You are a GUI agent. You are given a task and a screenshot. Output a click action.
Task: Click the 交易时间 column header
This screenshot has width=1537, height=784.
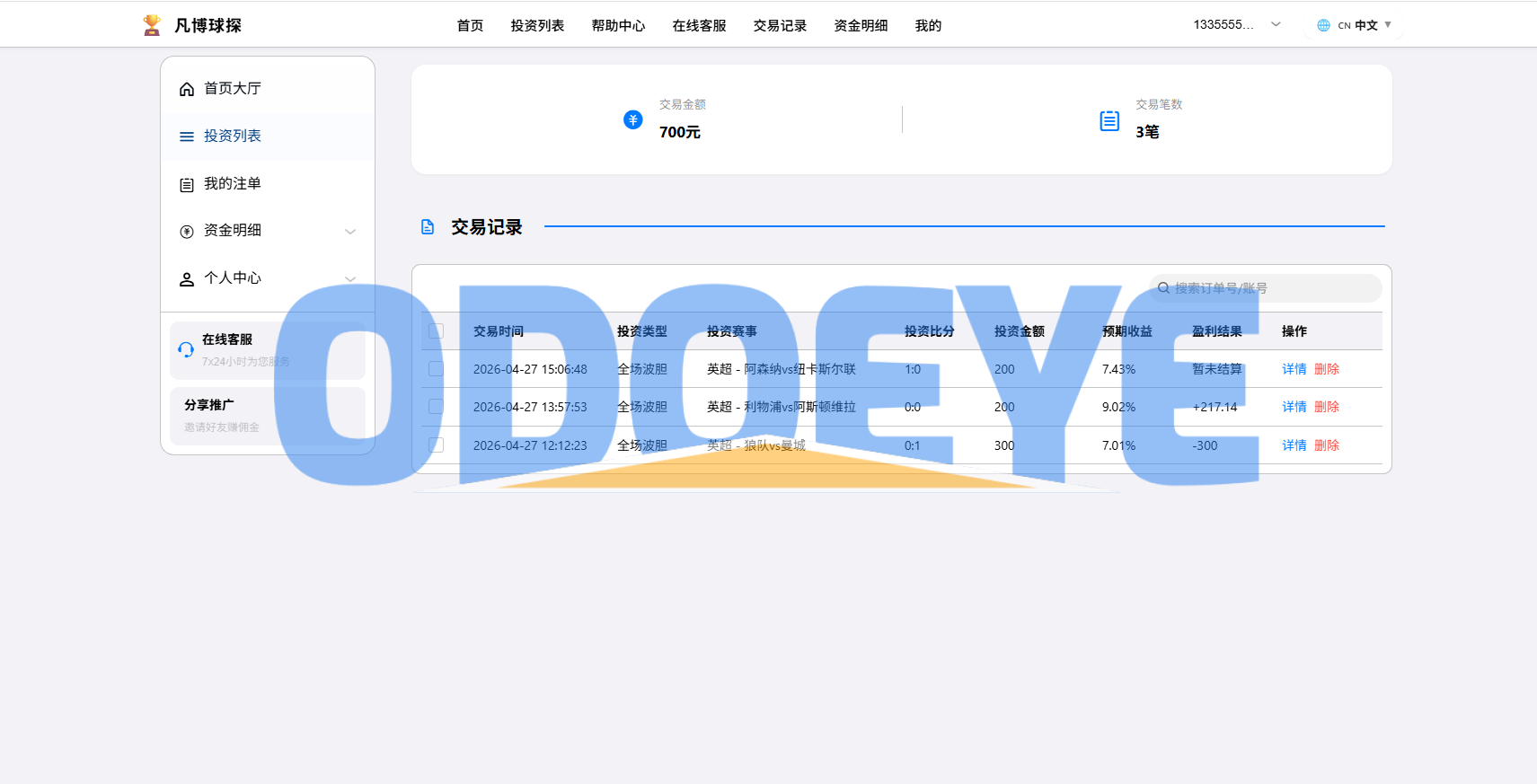pos(499,331)
